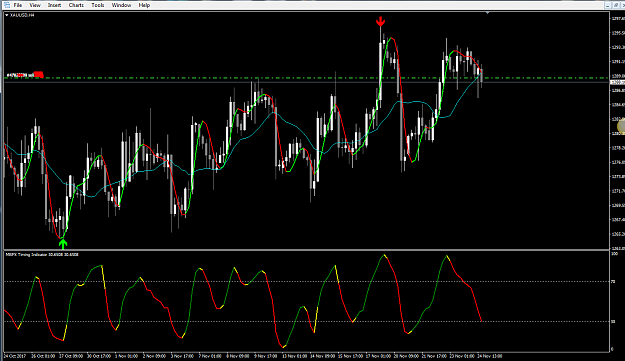Click the 70 level on indicator scale
The image size is (625, 361).
613,282
